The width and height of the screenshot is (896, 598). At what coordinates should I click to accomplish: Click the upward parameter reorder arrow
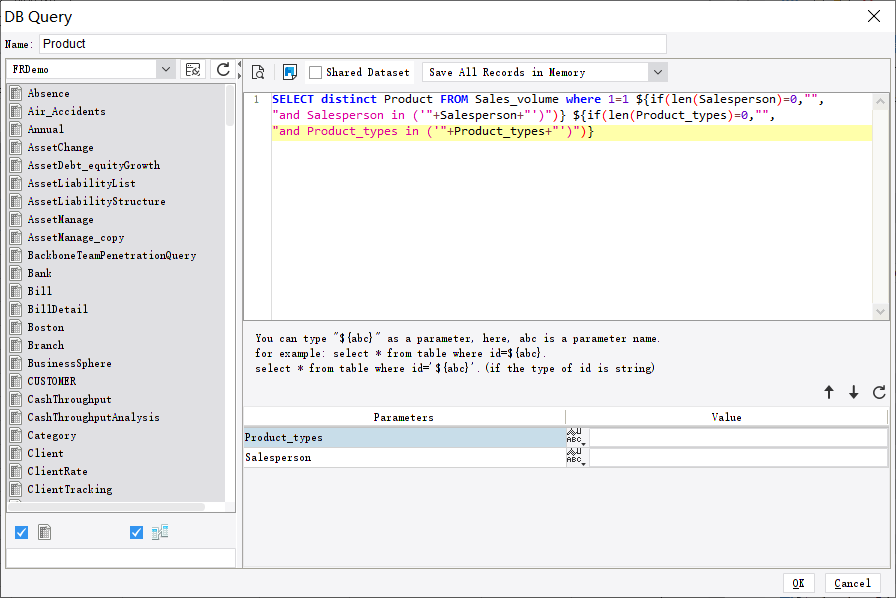[830, 393]
